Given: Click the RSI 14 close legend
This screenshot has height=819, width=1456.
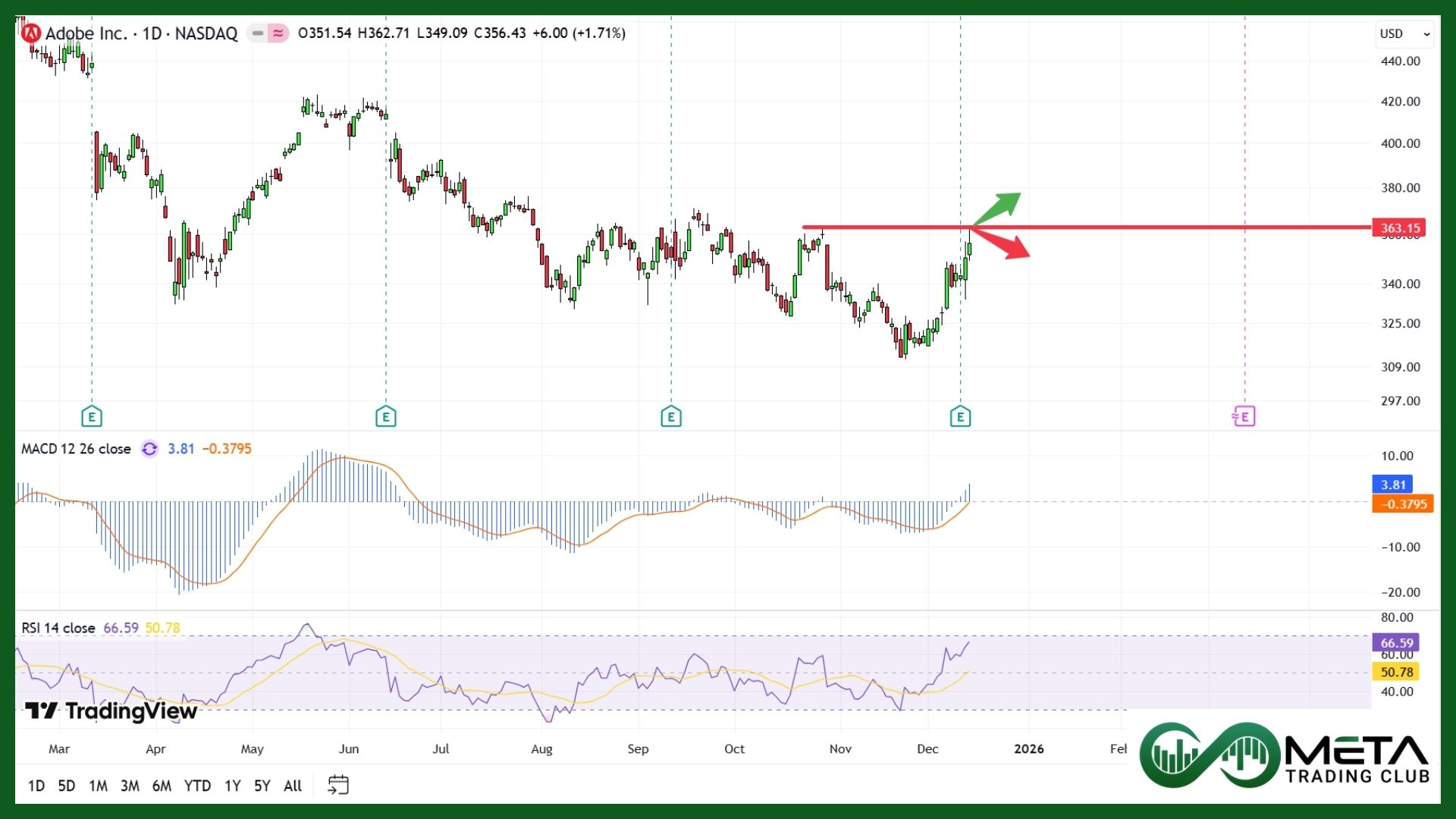Looking at the screenshot, I should 58,628.
